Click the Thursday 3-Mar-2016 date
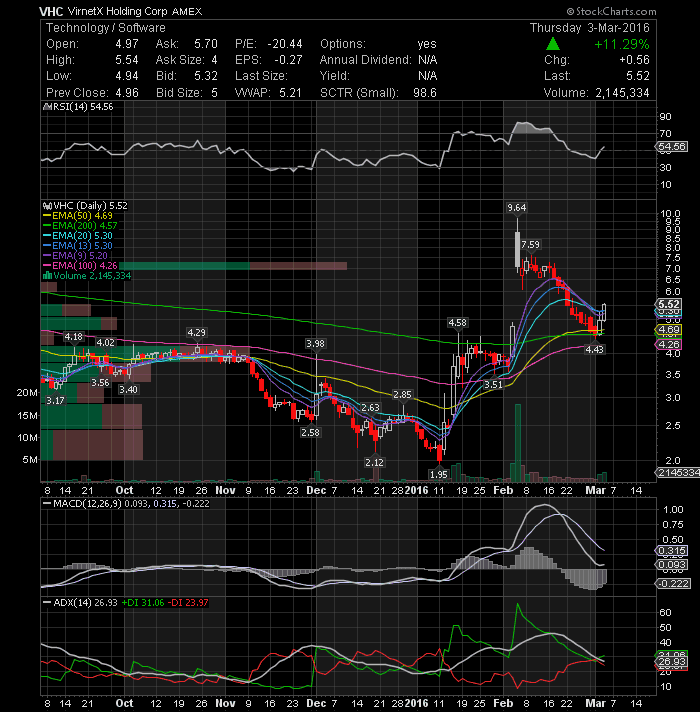 click(x=590, y=28)
